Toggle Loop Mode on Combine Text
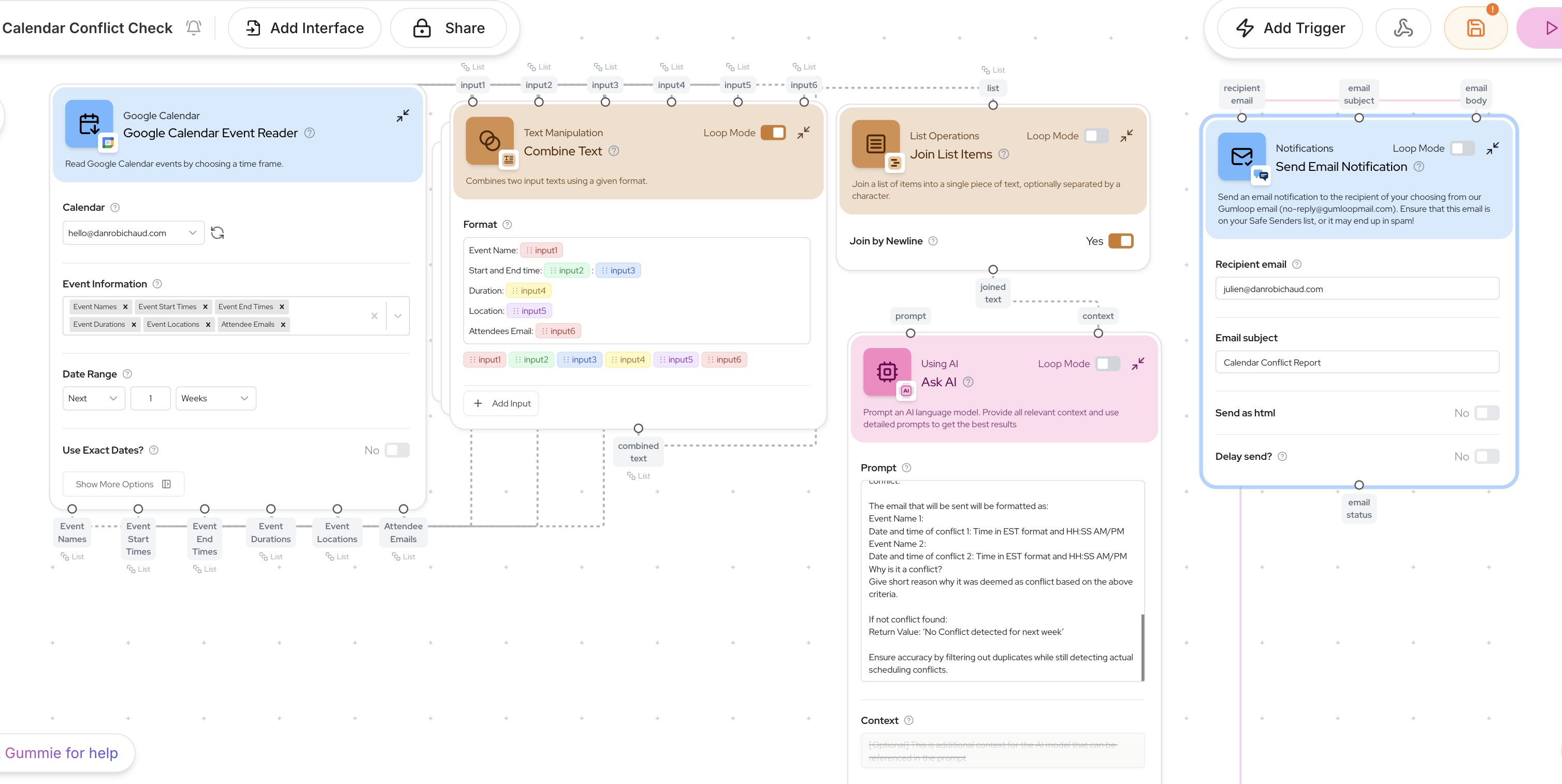Image resolution: width=1562 pixels, height=784 pixels. coord(773,133)
